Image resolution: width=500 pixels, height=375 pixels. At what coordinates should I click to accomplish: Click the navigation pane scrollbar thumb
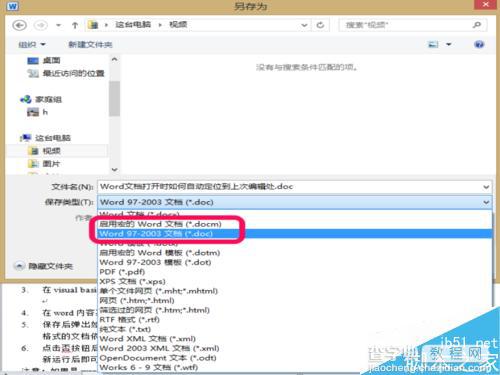(x=114, y=99)
